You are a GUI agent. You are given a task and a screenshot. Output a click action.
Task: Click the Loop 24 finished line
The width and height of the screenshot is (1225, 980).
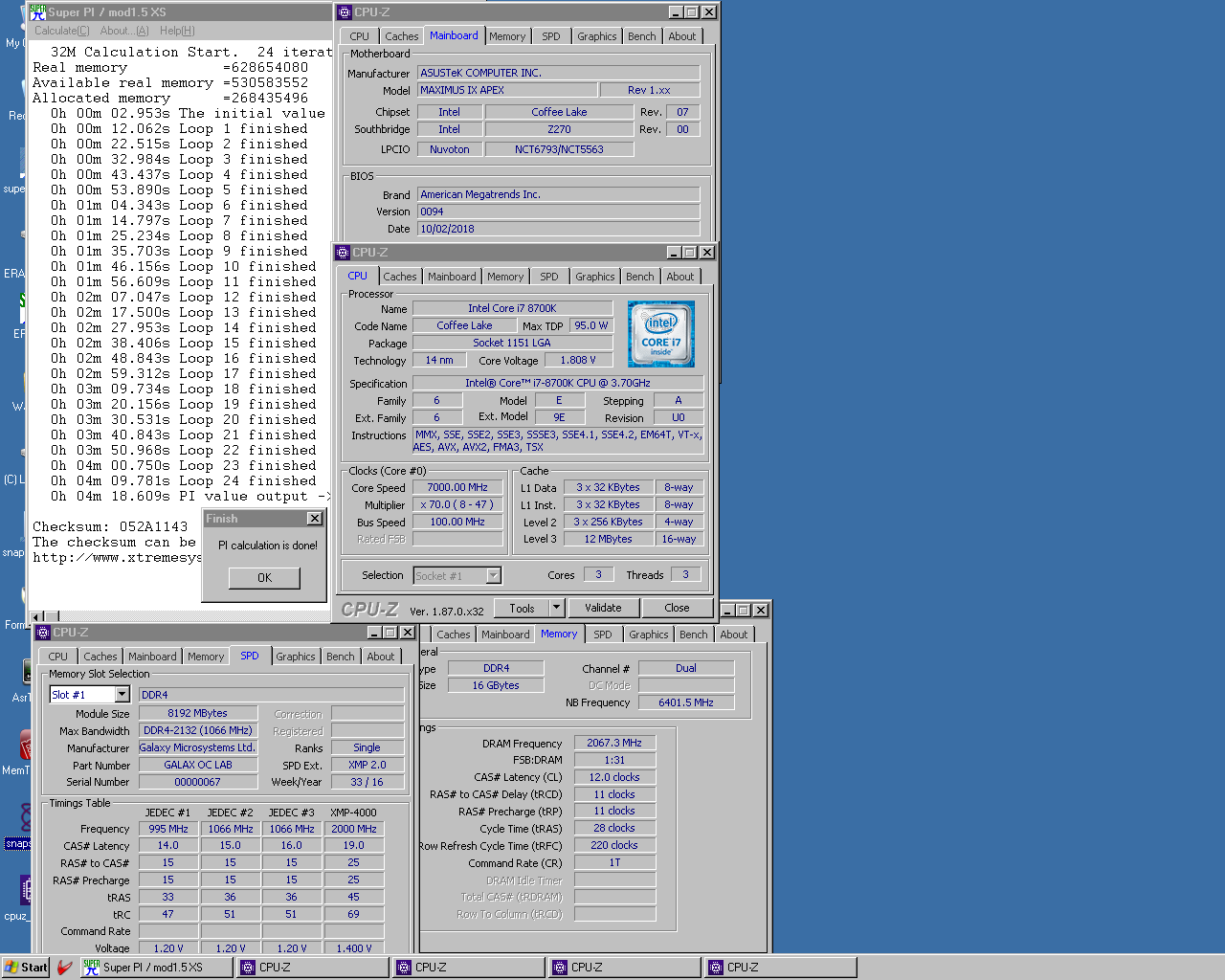(183, 480)
